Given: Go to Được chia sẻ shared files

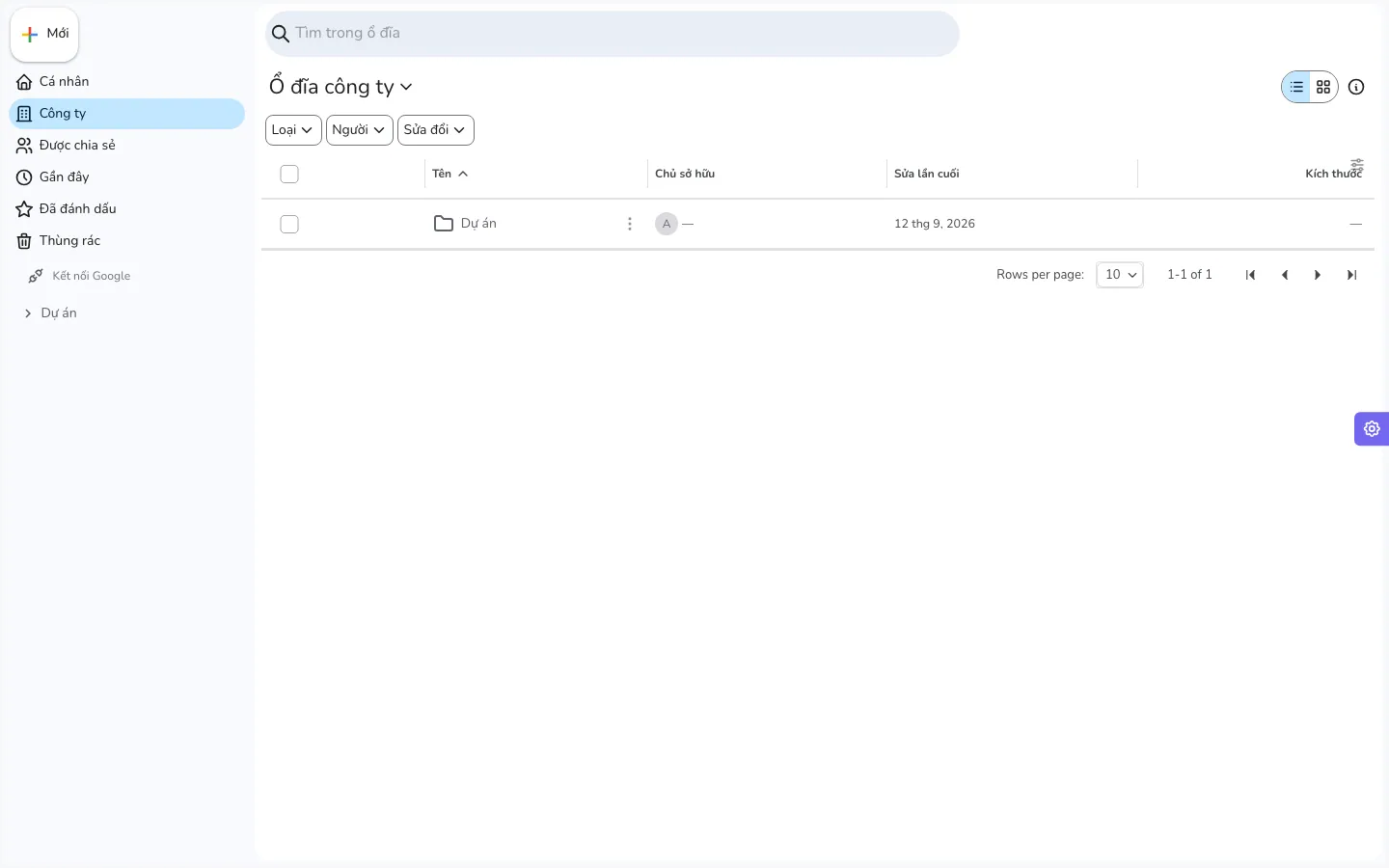Looking at the screenshot, I should 126,146.
